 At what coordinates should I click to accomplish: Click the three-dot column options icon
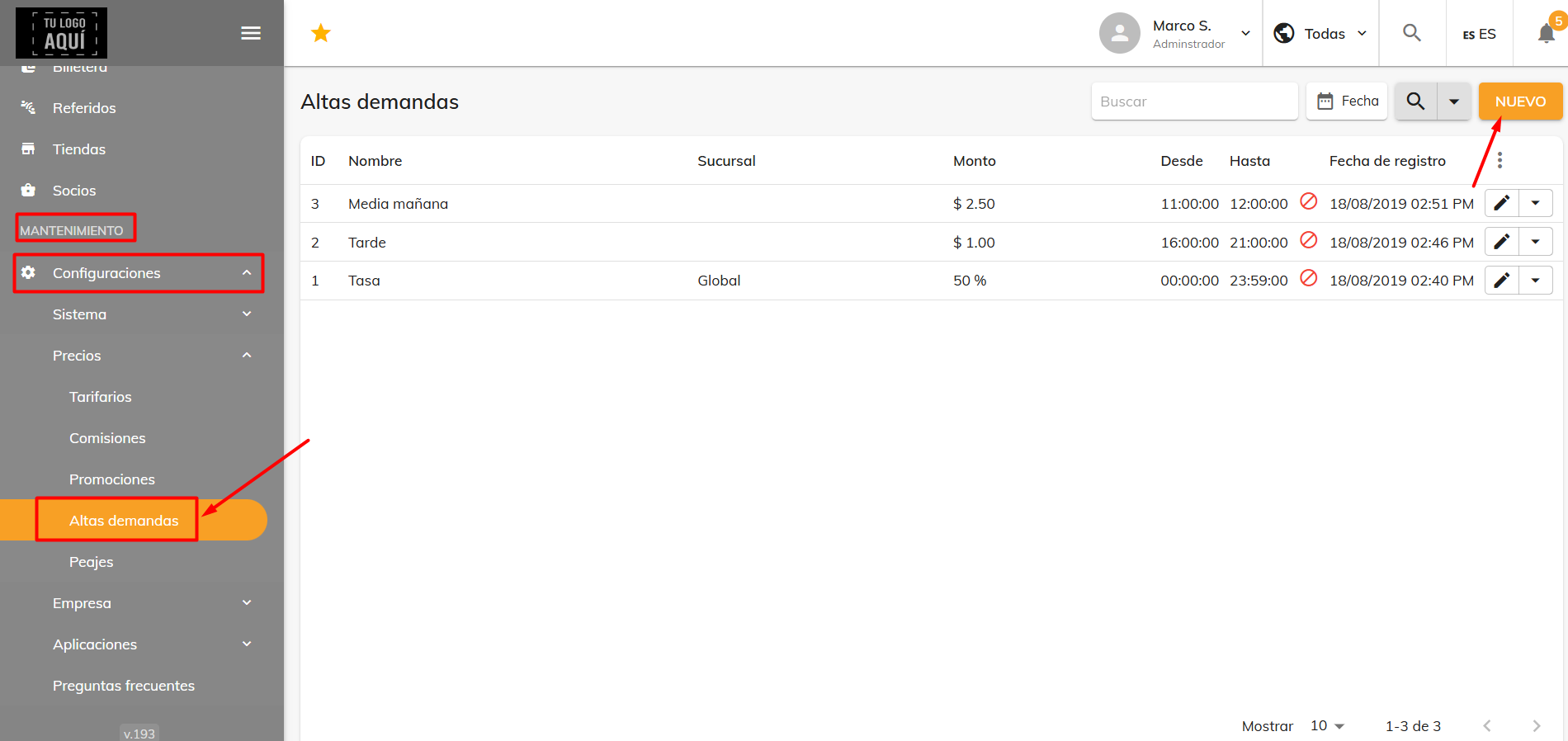point(1500,161)
